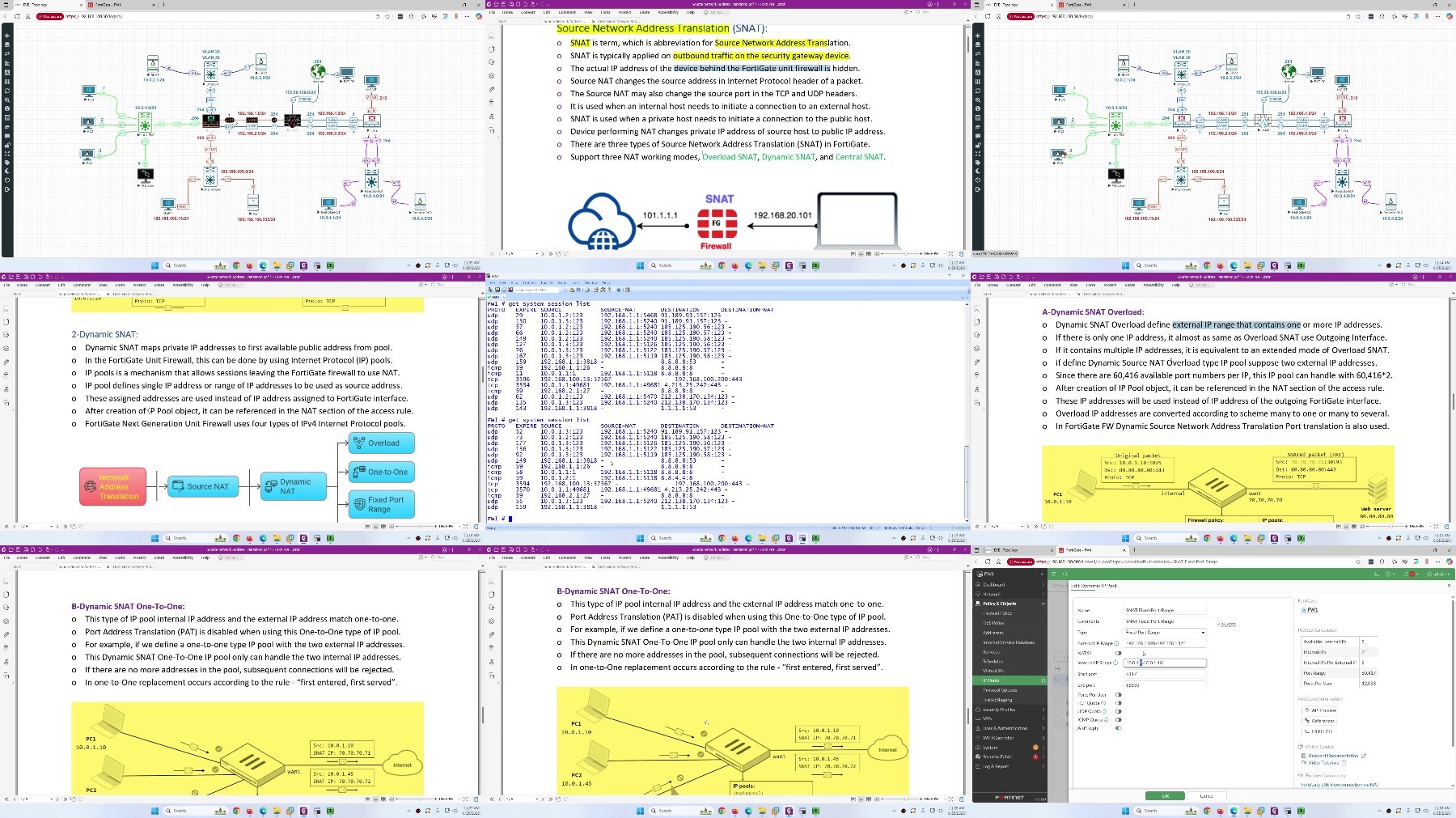Enable the Ports Per User switch
This screenshot has width=1456, height=818.
pos(1119,694)
